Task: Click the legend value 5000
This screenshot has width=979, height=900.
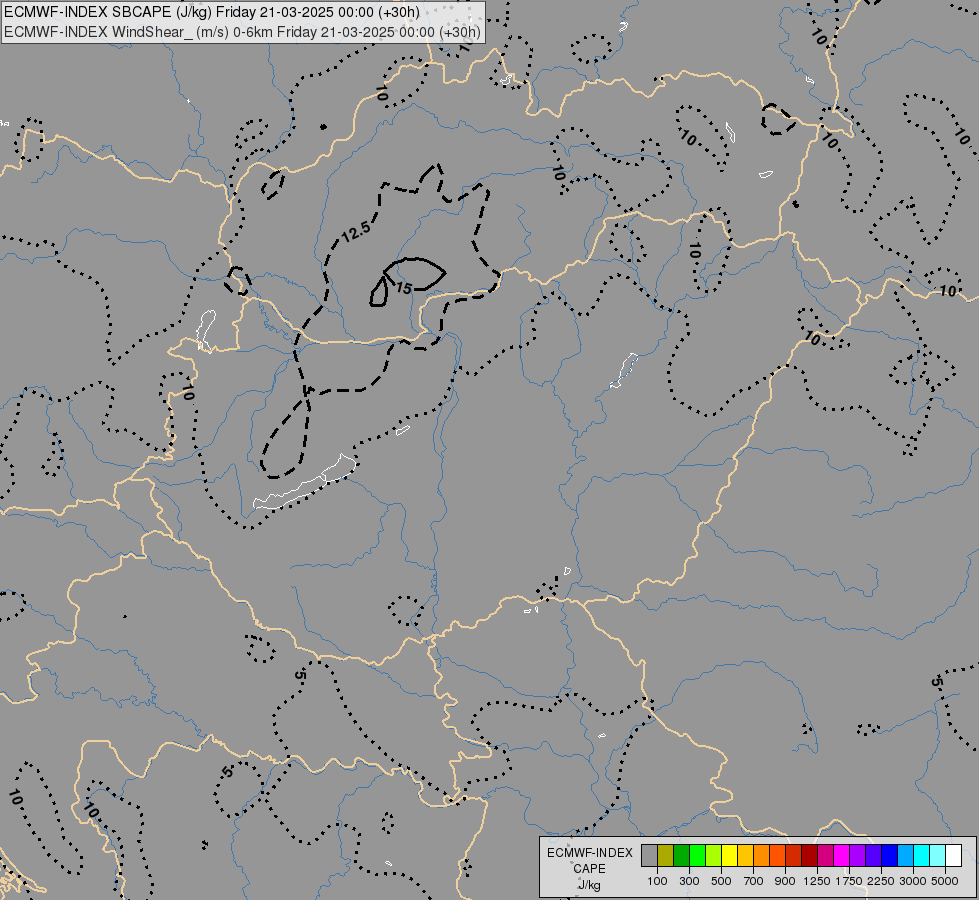Action: 945,881
